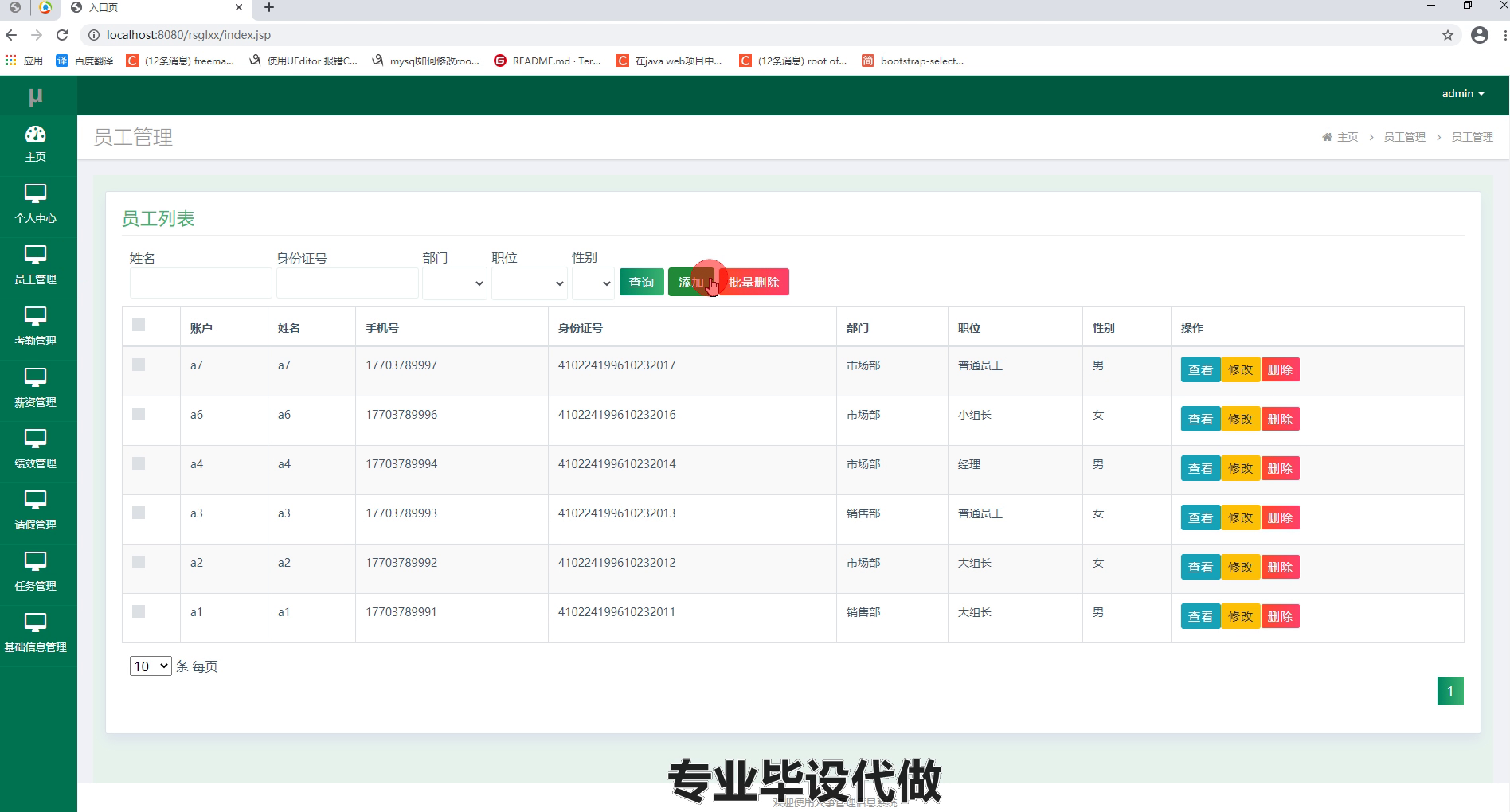
Task: Open 基础信息管理 in the sidebar
Action: [35, 633]
